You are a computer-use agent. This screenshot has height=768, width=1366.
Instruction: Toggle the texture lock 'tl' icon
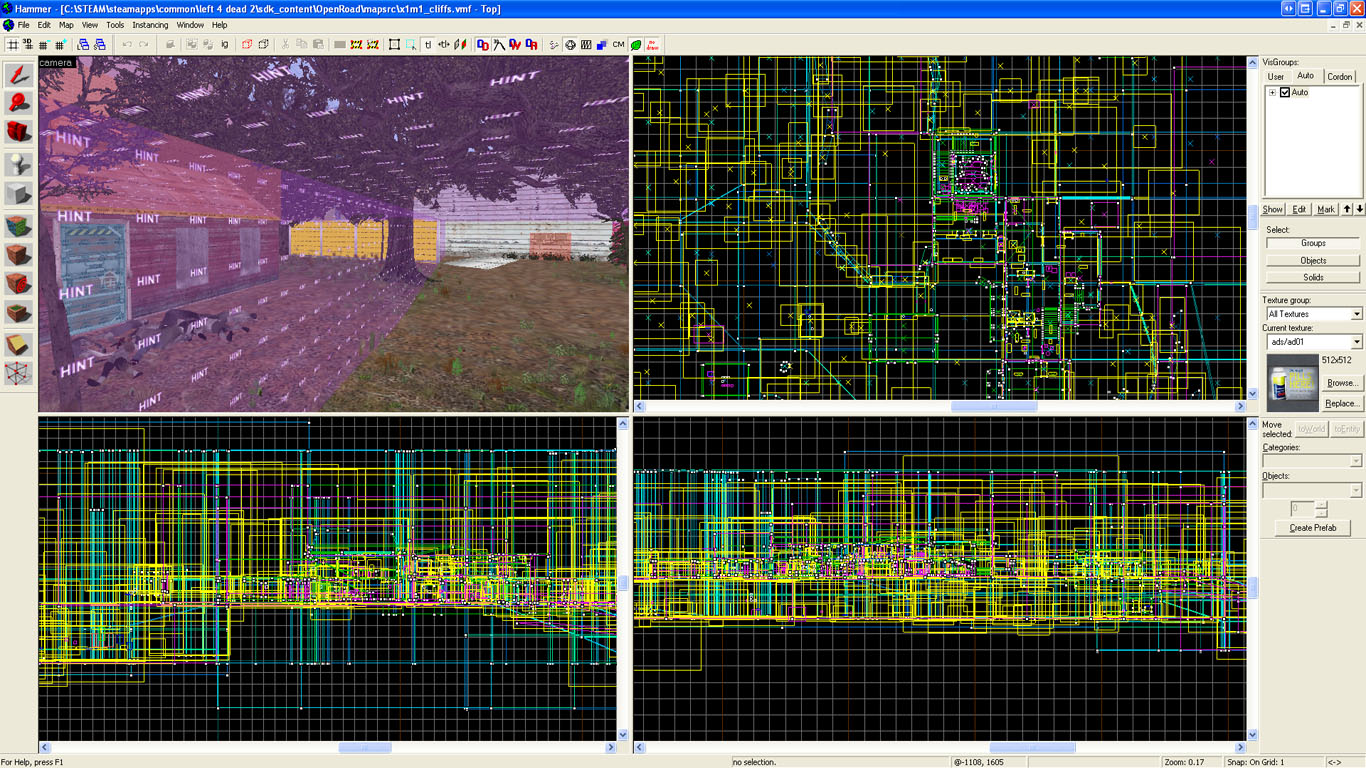pos(428,45)
